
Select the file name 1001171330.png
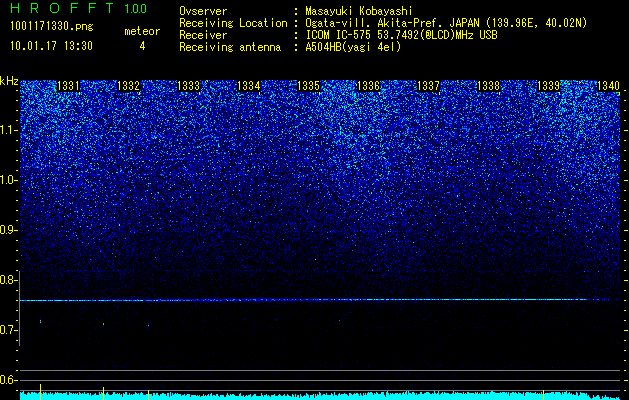point(52,27)
